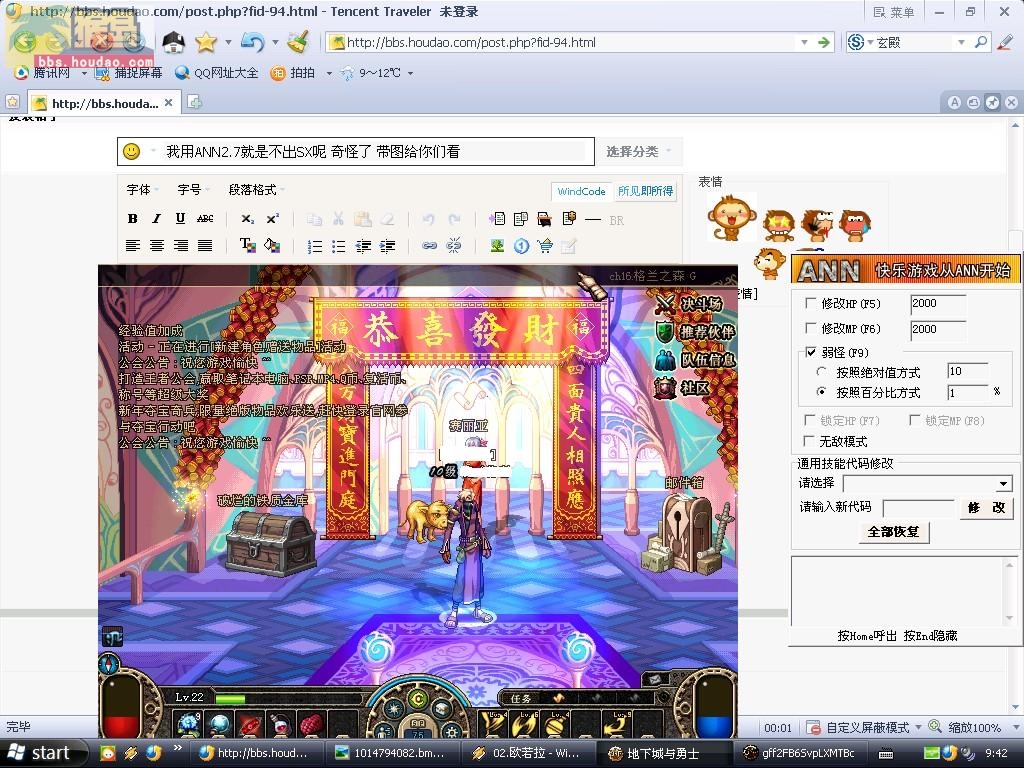Open the background fill color picker

pos(272,246)
